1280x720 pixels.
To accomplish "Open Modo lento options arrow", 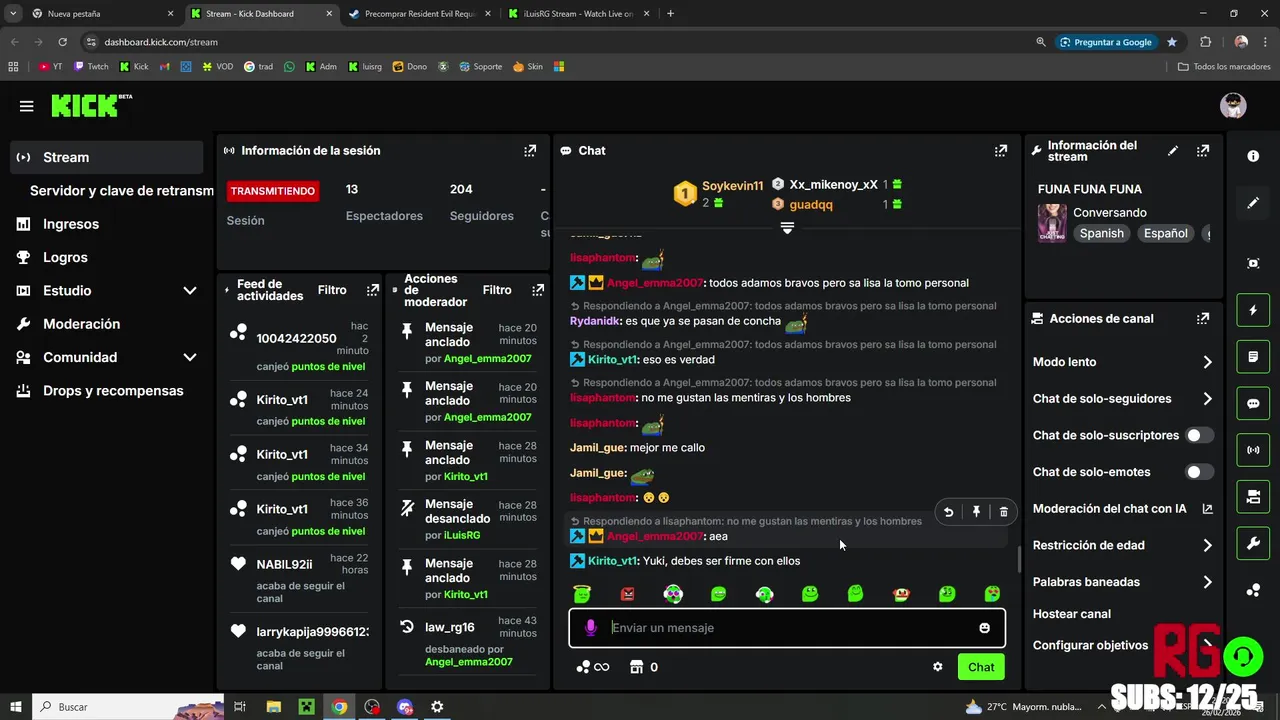I will [x=1207, y=362].
